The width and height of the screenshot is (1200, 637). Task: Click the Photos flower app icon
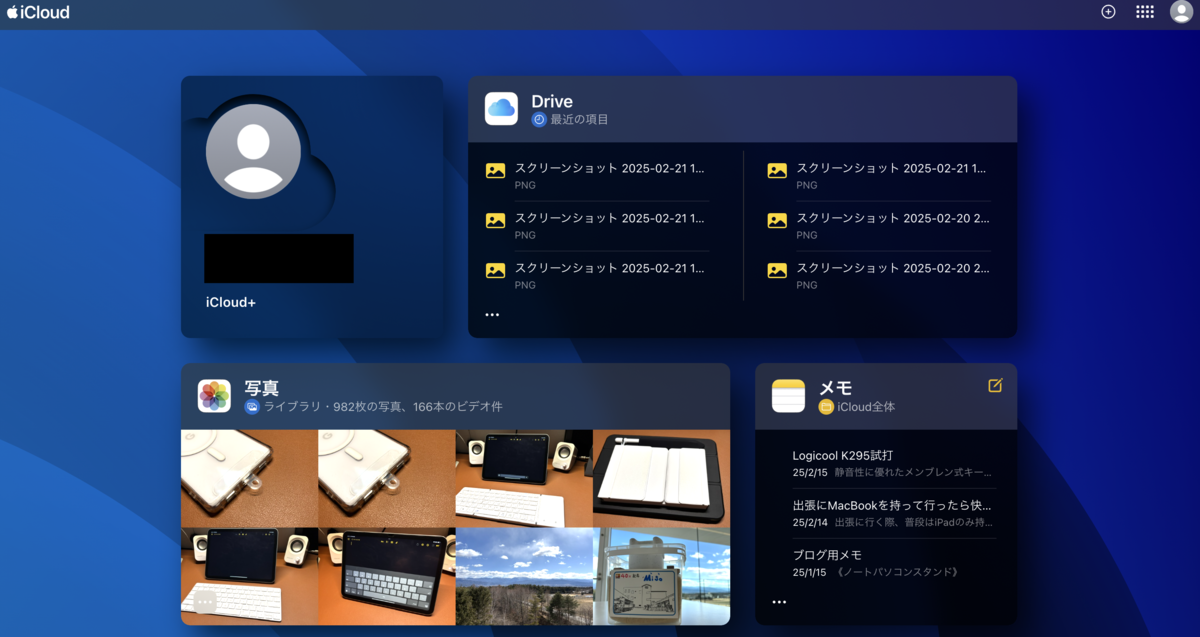click(x=214, y=396)
